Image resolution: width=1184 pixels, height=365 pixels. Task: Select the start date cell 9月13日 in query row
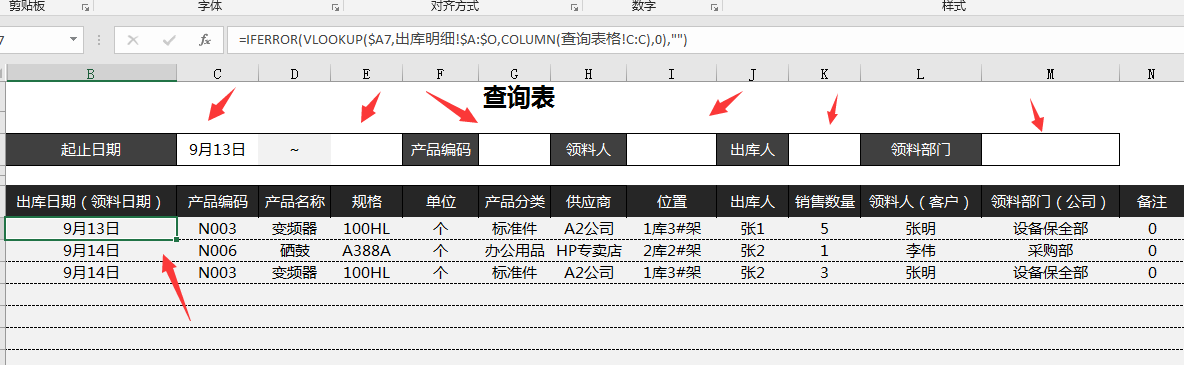pos(217,150)
